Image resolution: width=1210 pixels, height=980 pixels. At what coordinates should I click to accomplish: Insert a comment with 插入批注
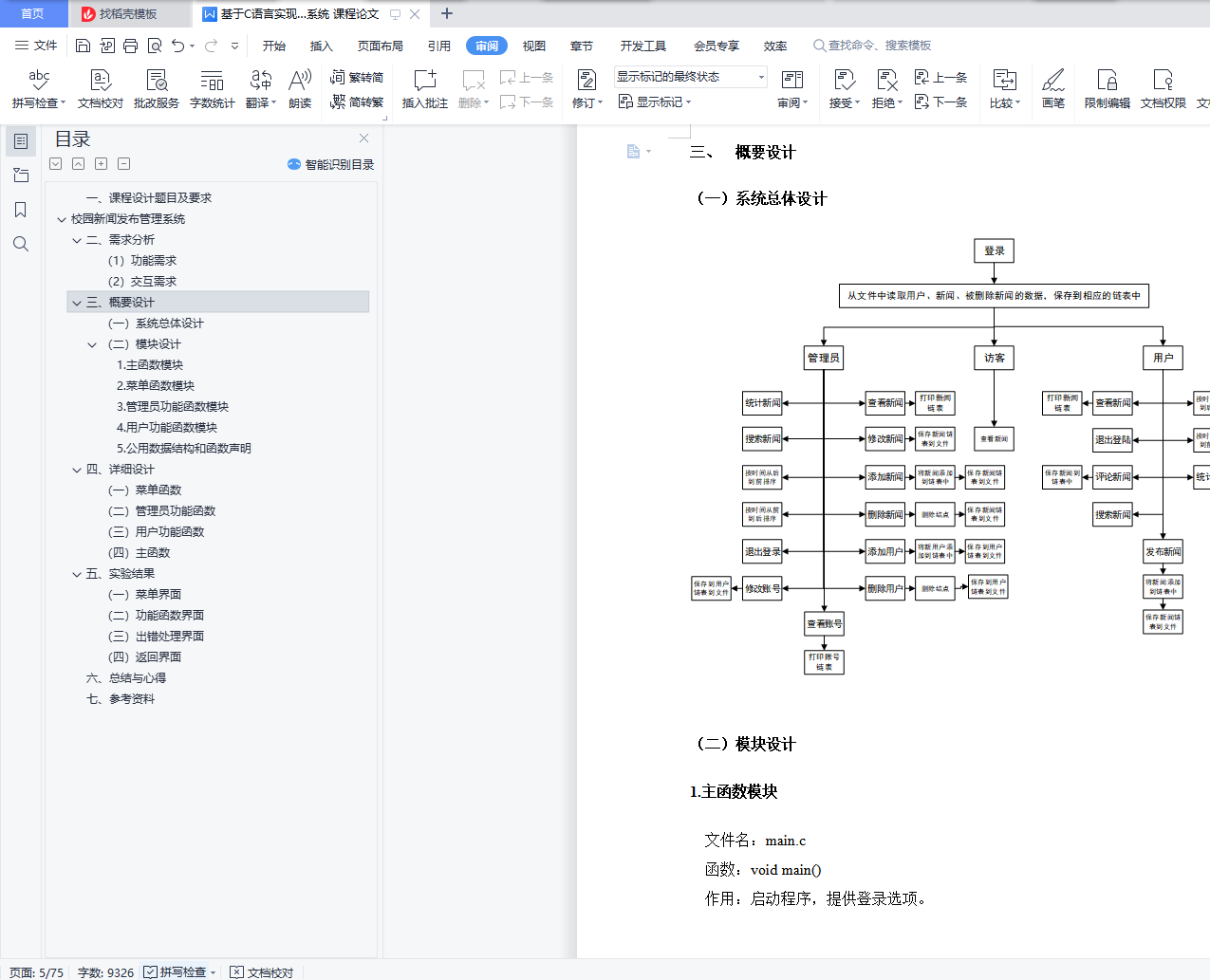[425, 89]
